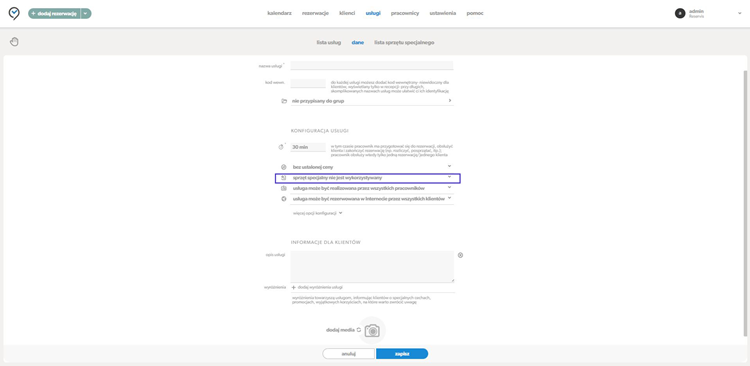Click the admin avatar icon
Image resolution: width=750 pixels, height=366 pixels.
pos(680,13)
